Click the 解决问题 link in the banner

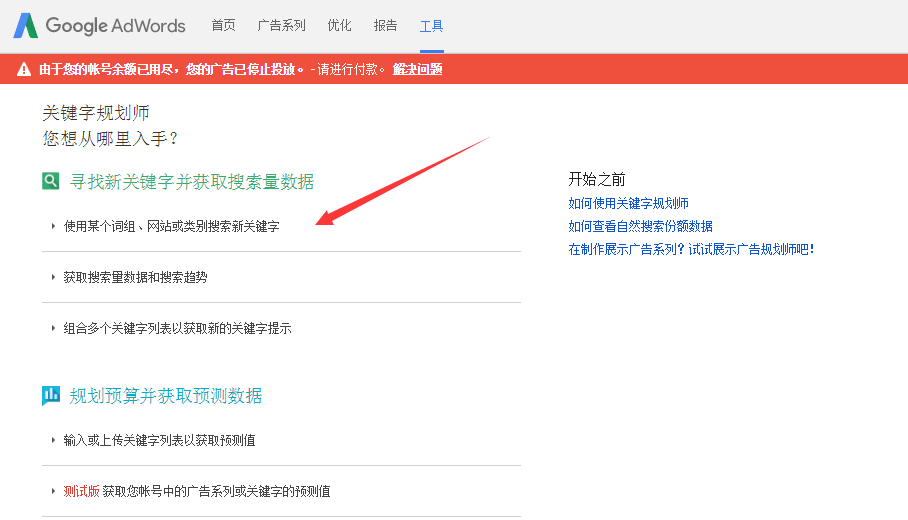coord(418,69)
